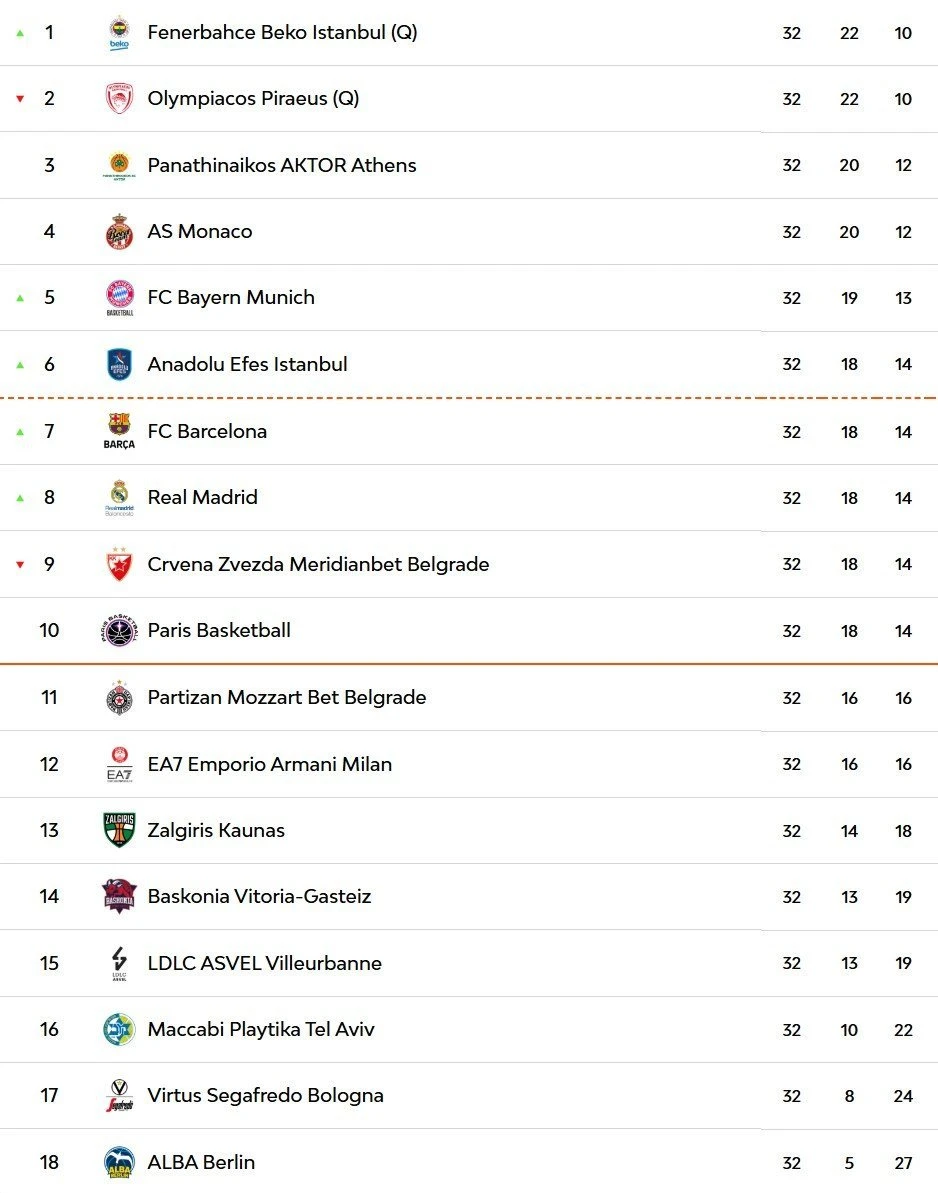Click the ALBA Berlin team logo
The width and height of the screenshot is (938, 1193).
[119, 1162]
